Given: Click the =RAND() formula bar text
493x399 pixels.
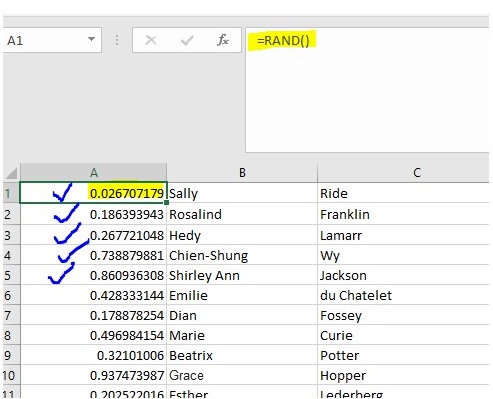Looking at the screenshot, I should point(283,41).
